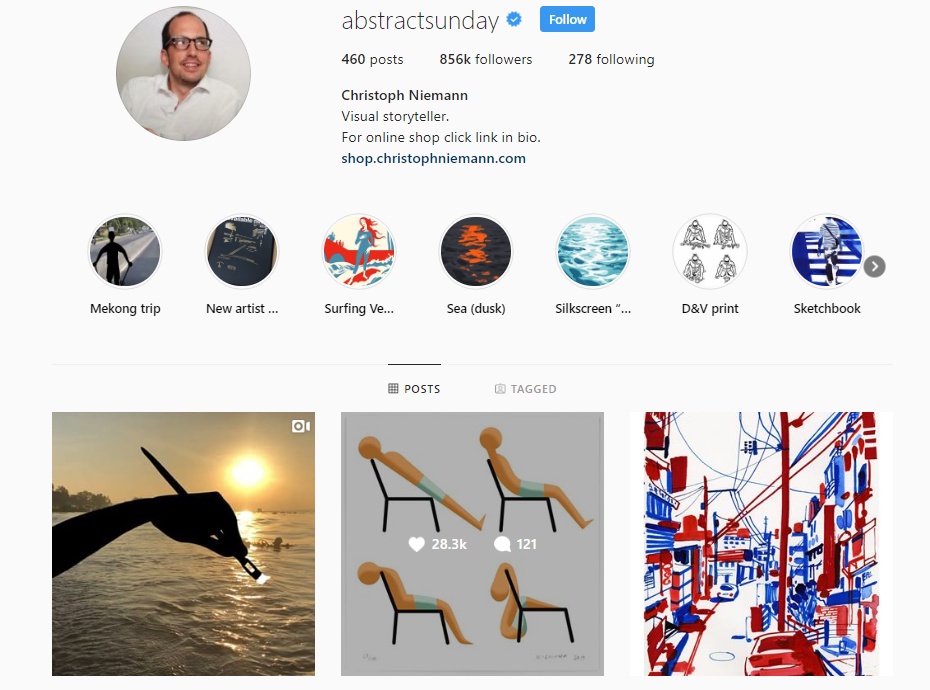Viewport: 930px width, 690px height.
Task: Show more highlights with right arrow
Action: click(x=874, y=266)
